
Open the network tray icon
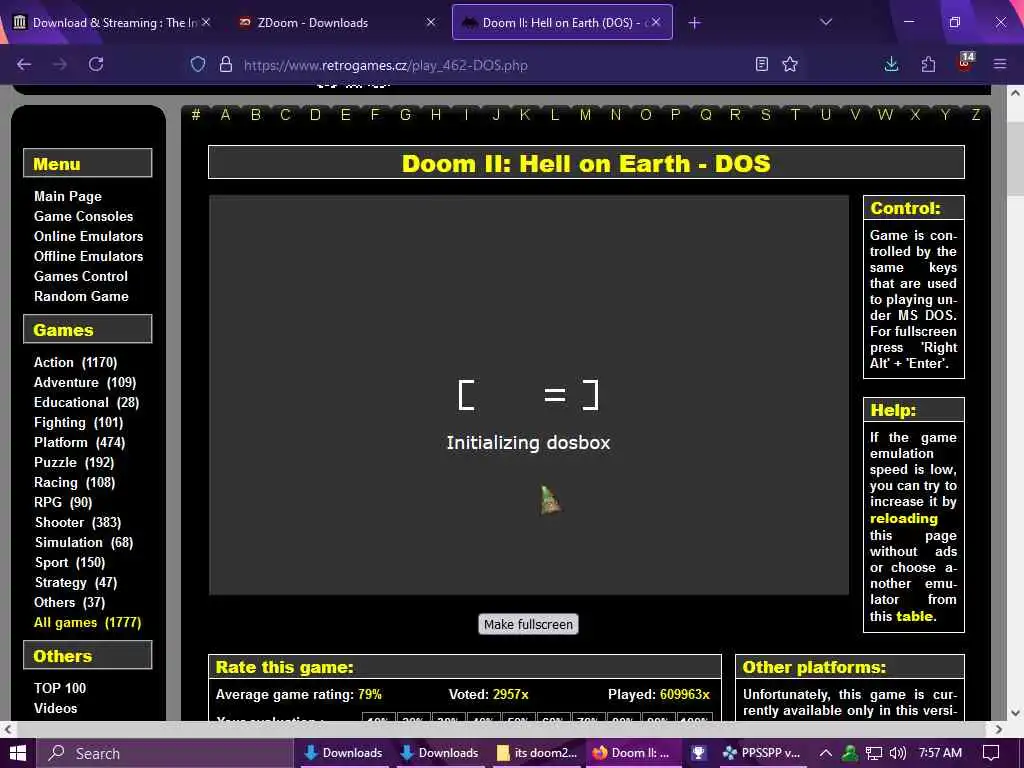(873, 753)
